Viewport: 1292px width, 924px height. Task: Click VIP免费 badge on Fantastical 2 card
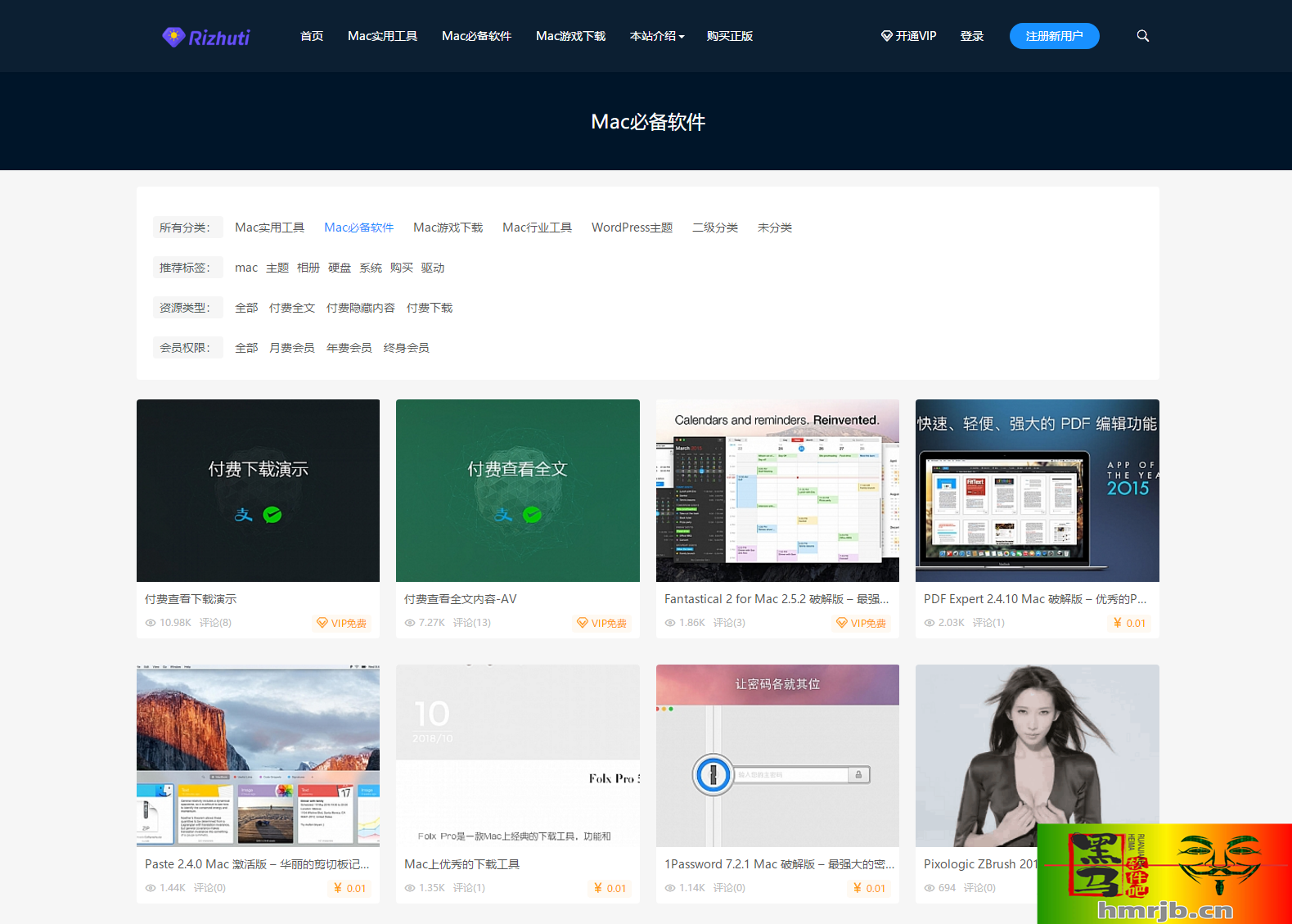tap(861, 623)
